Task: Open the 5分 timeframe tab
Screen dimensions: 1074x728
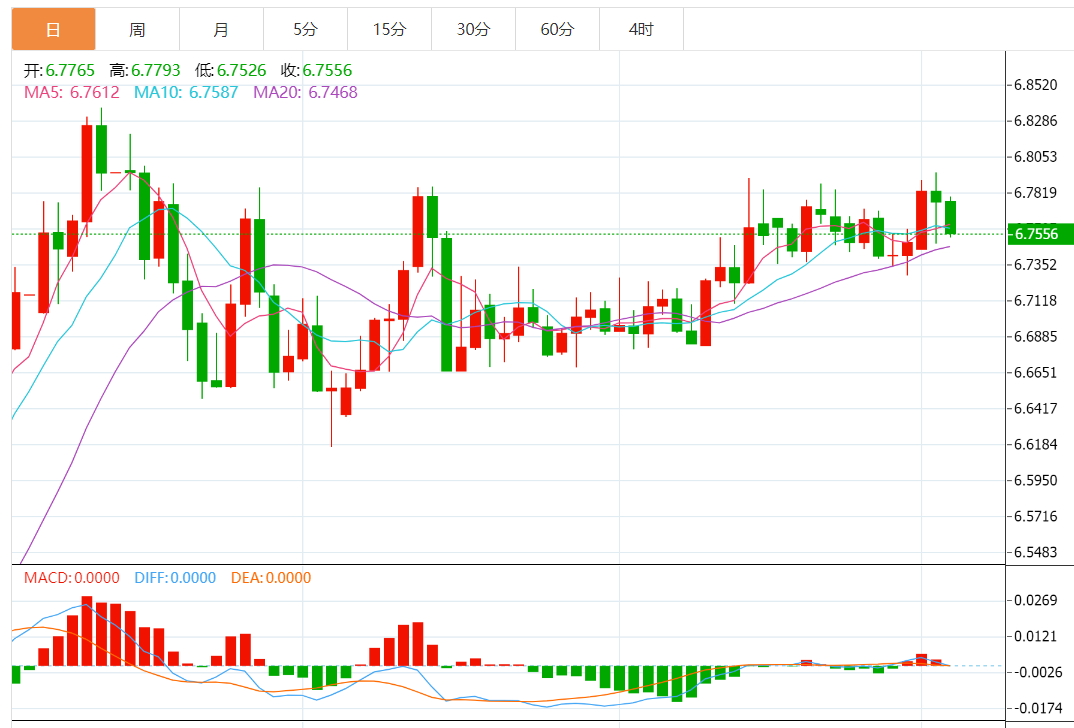Action: pyautogui.click(x=305, y=29)
